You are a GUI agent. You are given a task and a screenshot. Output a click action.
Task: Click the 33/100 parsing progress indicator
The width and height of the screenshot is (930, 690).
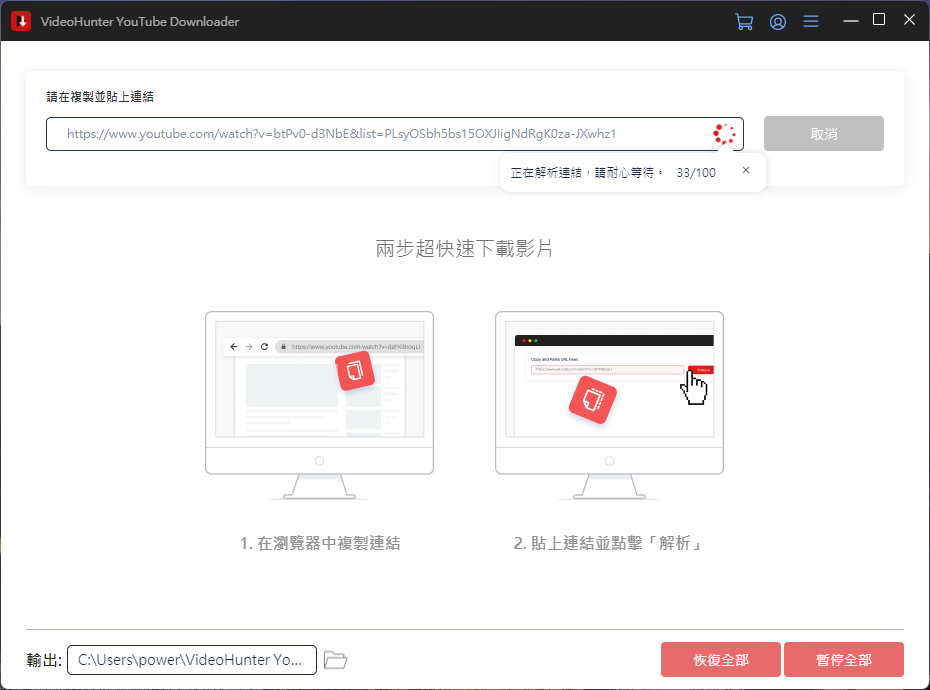click(696, 172)
